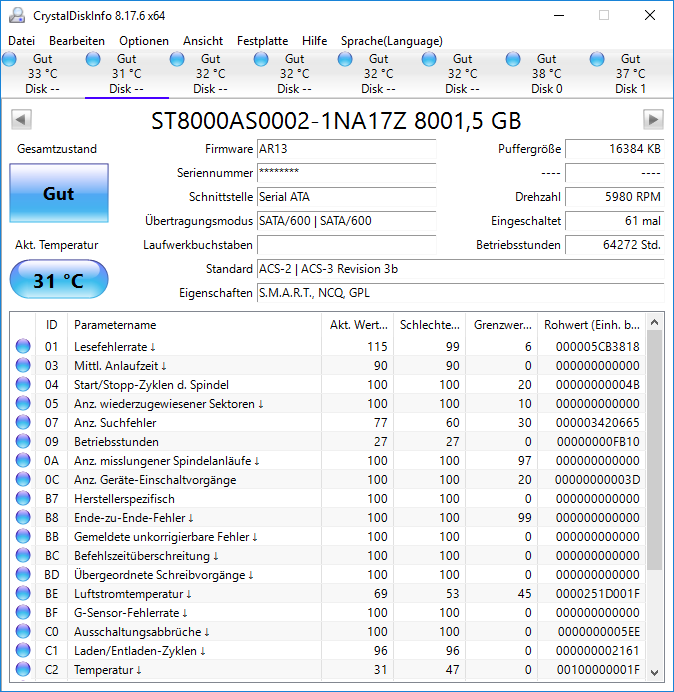Screen dimensions: 674x692
Task: Click status orb for Übergeordnete Schreibvorgänge row
Action: pos(23,574)
